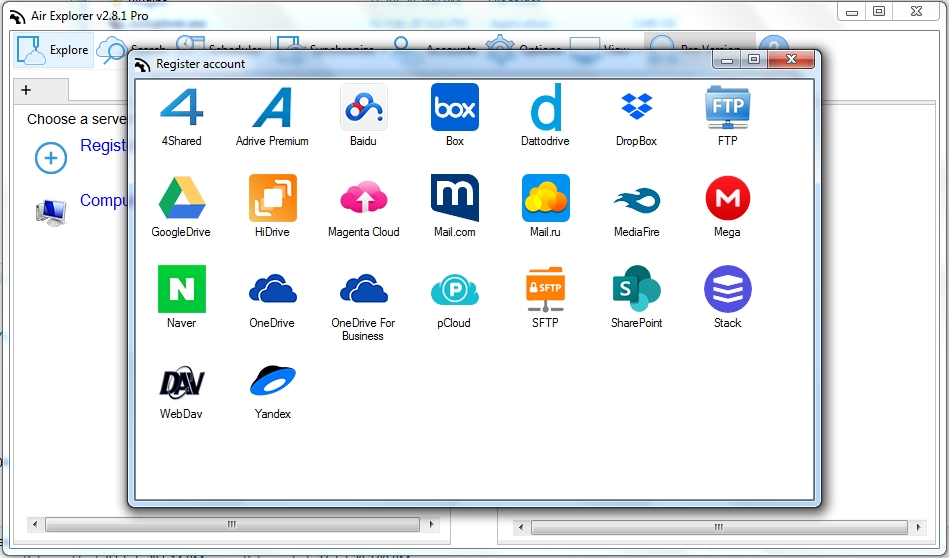This screenshot has height=558, width=949.
Task: Choose the WebDav icon
Action: coord(182,381)
